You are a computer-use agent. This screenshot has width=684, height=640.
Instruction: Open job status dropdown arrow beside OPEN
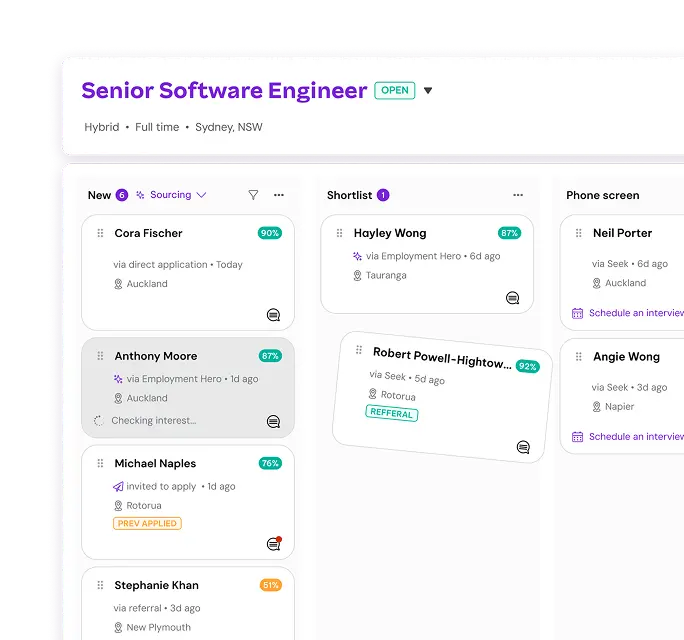(x=428, y=90)
